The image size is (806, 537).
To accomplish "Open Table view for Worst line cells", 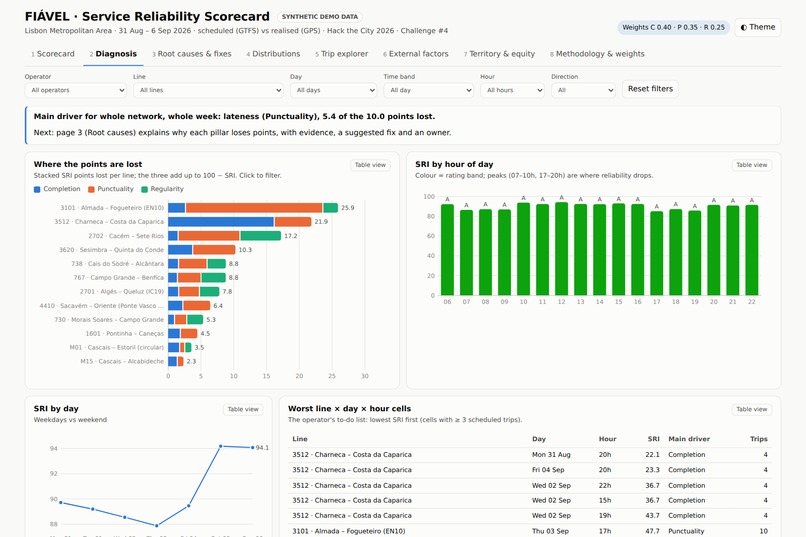I will [x=752, y=410].
